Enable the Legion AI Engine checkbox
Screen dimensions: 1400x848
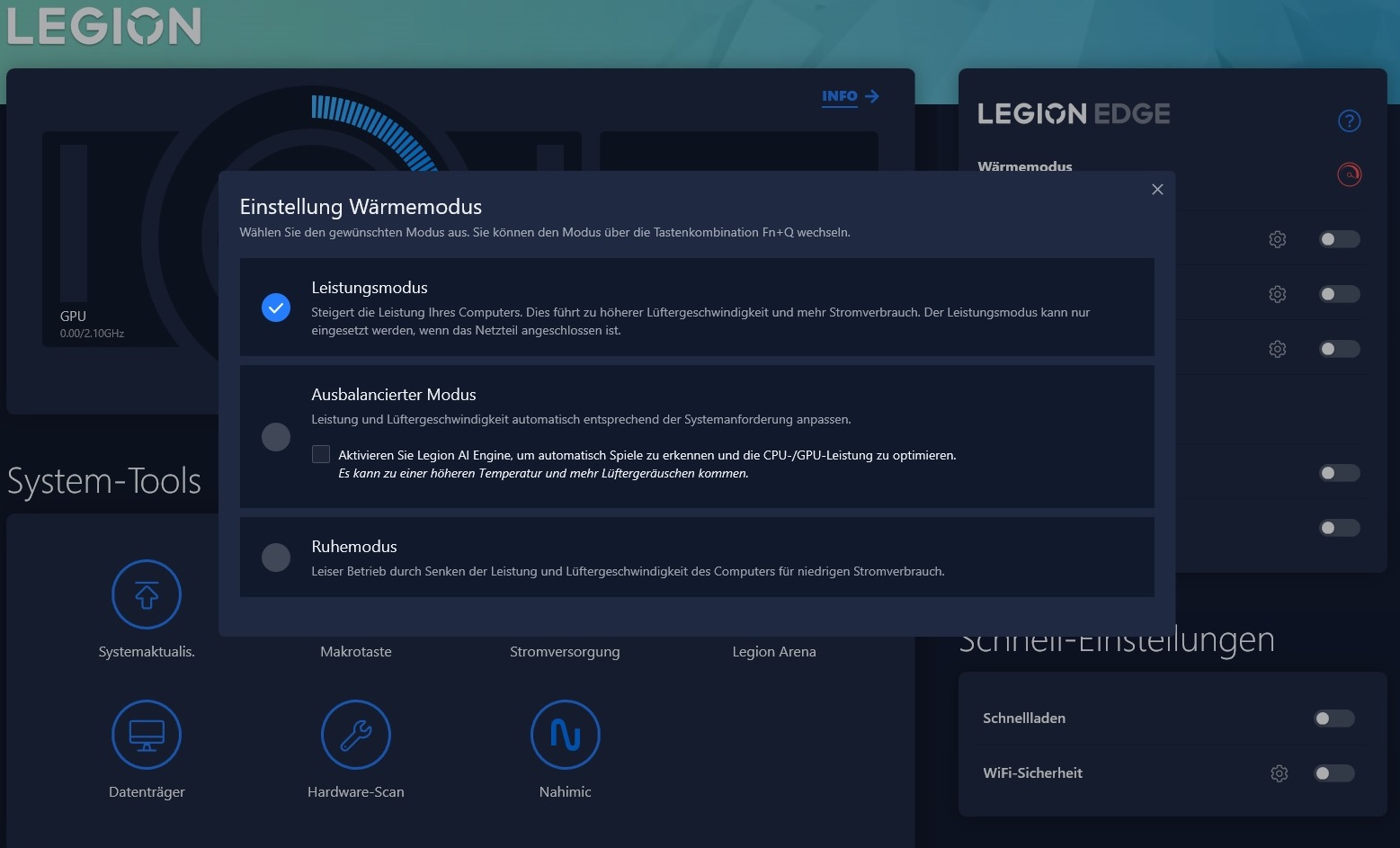pos(321,454)
